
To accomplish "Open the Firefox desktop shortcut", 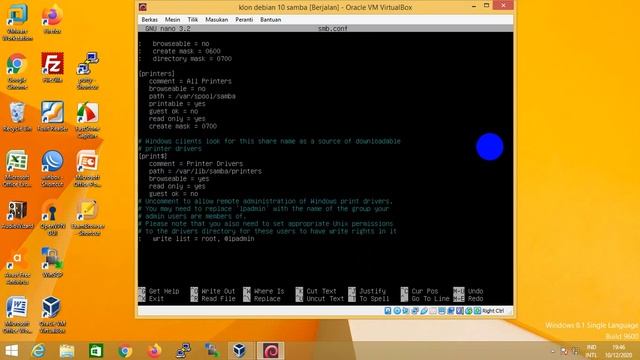I will point(52,19).
